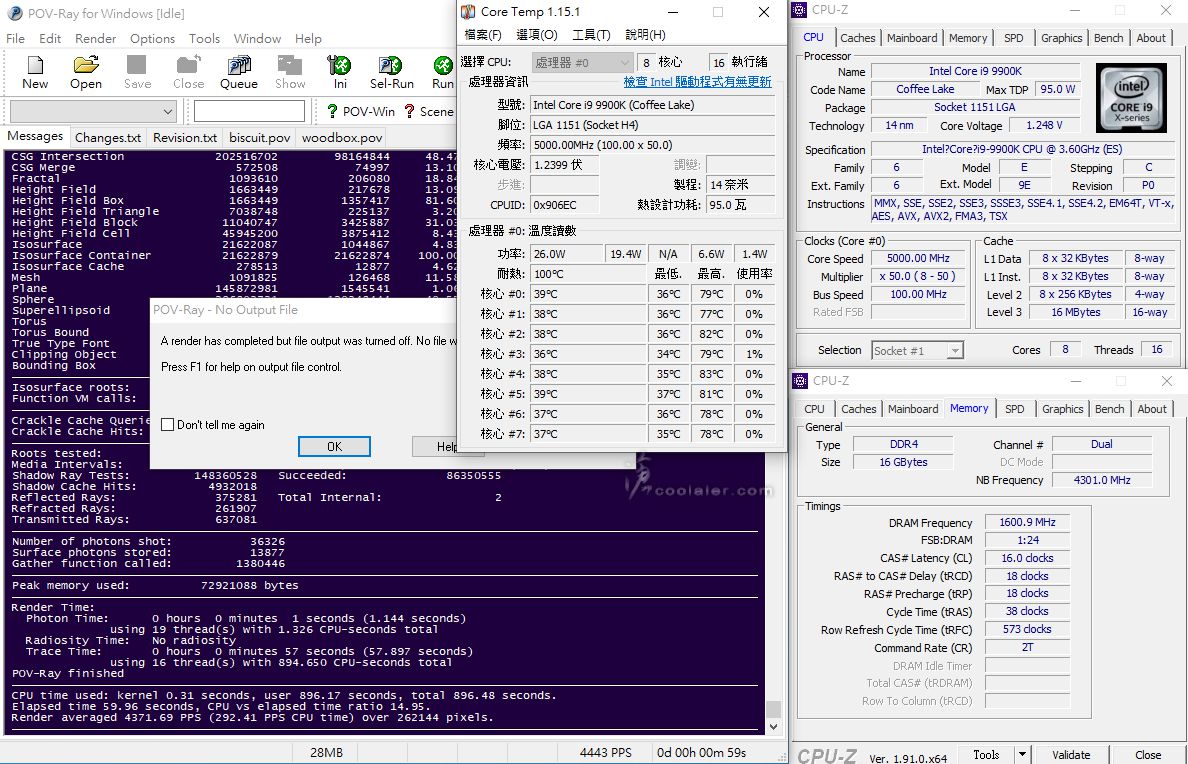Expand the render preset dropdown in POV-Ray
The width and height of the screenshot is (1188, 764).
coord(168,111)
